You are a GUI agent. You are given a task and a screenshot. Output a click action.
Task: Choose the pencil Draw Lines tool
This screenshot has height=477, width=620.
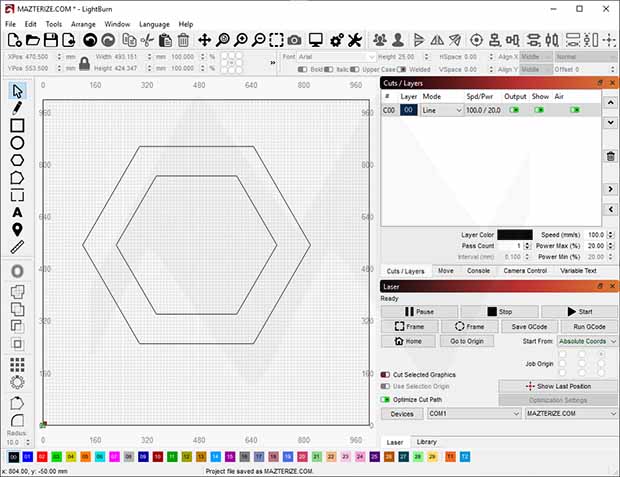click(17, 108)
